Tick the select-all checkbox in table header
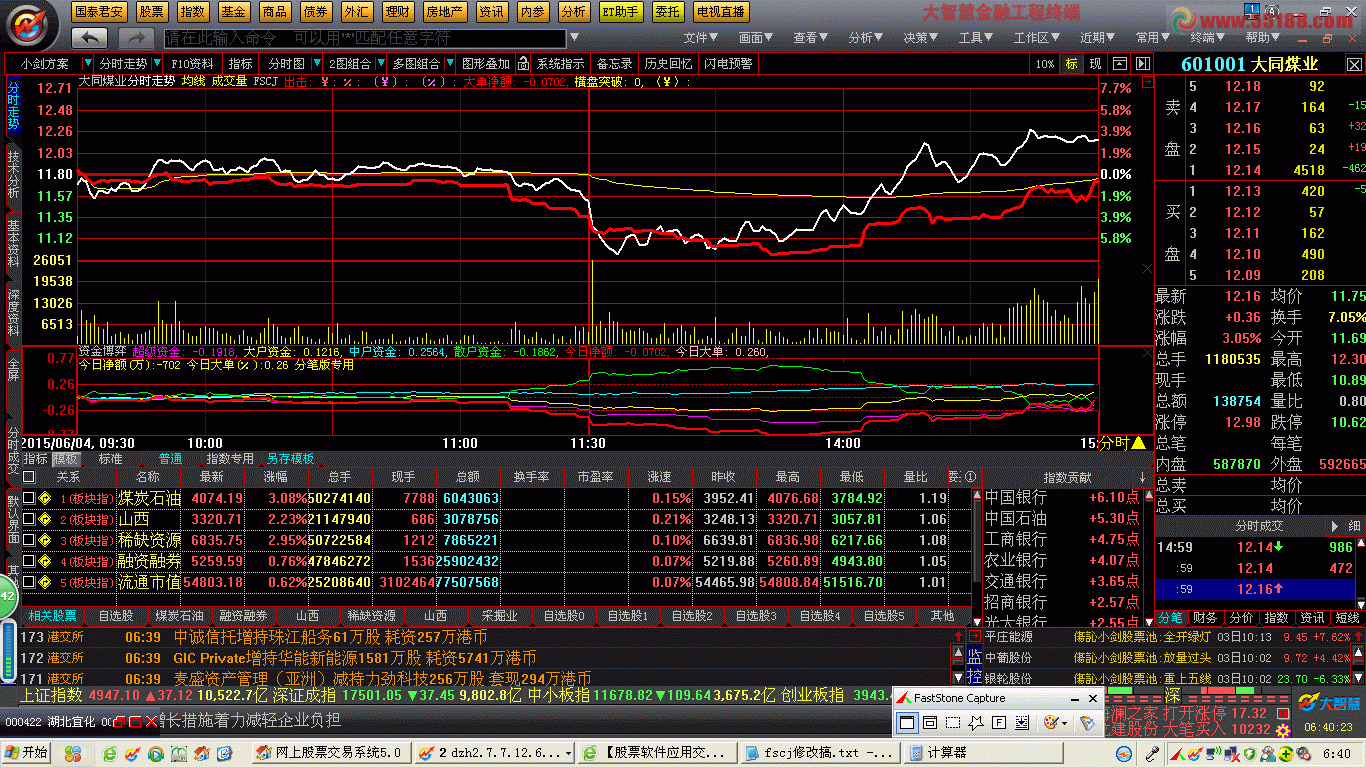 28,477
